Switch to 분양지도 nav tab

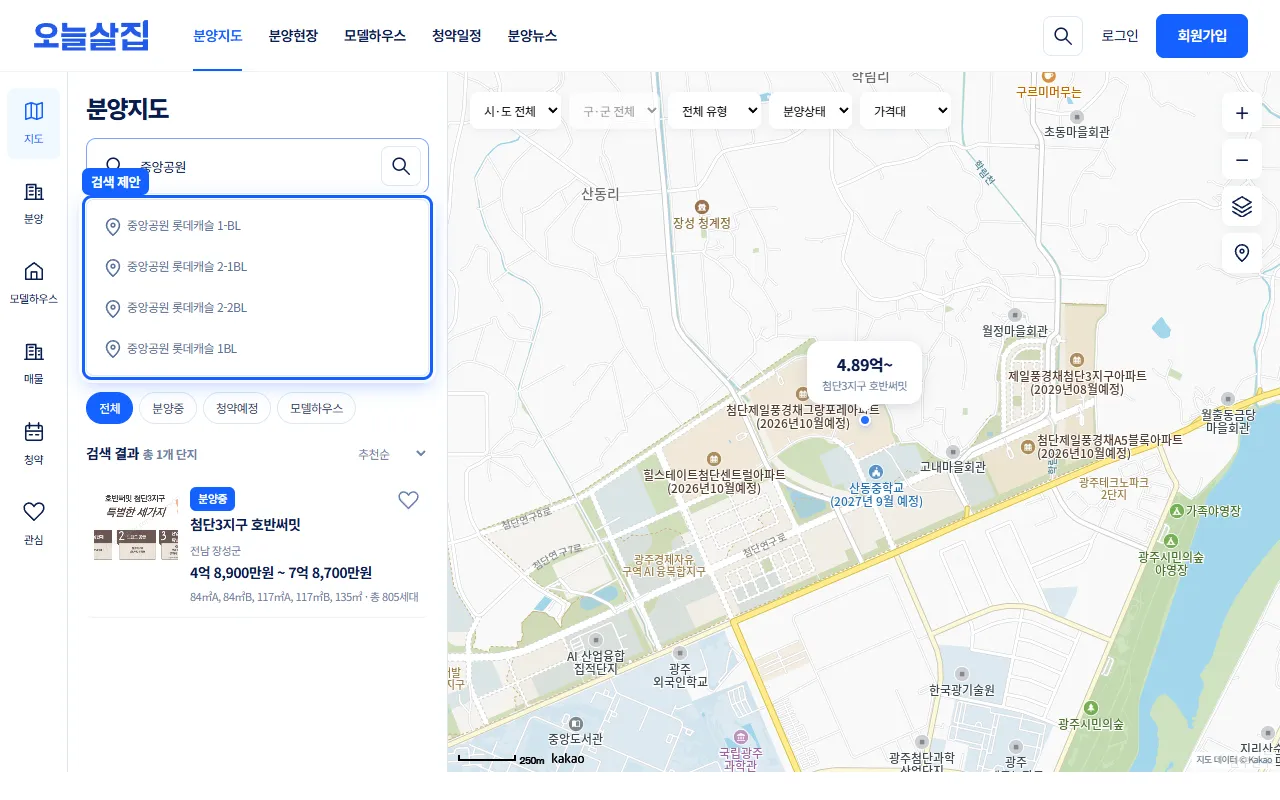pos(218,36)
